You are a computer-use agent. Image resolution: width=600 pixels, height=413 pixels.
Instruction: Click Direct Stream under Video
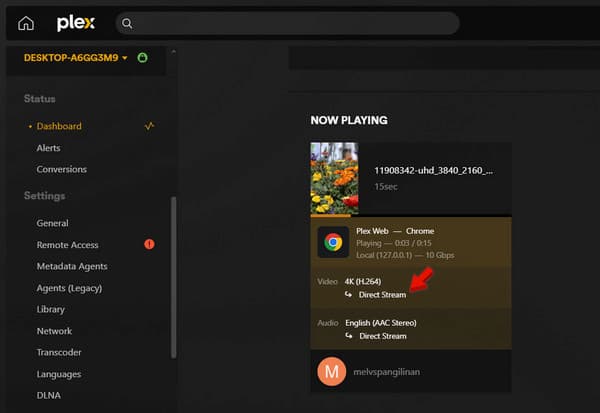point(382,295)
